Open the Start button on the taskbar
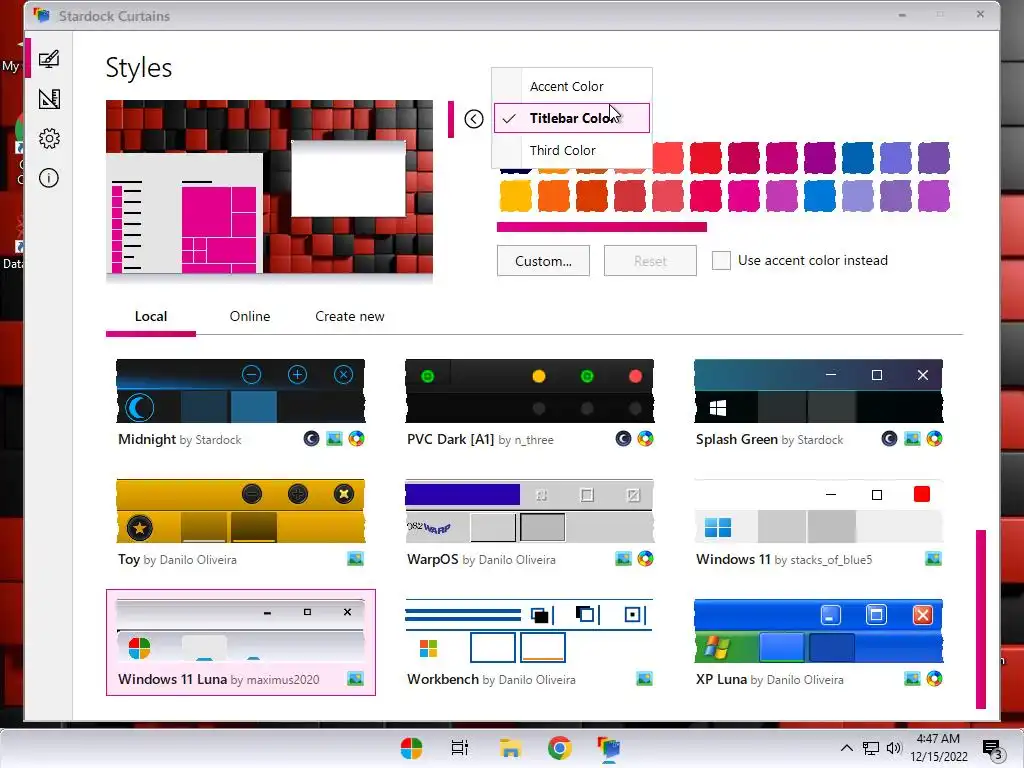 click(x=411, y=748)
